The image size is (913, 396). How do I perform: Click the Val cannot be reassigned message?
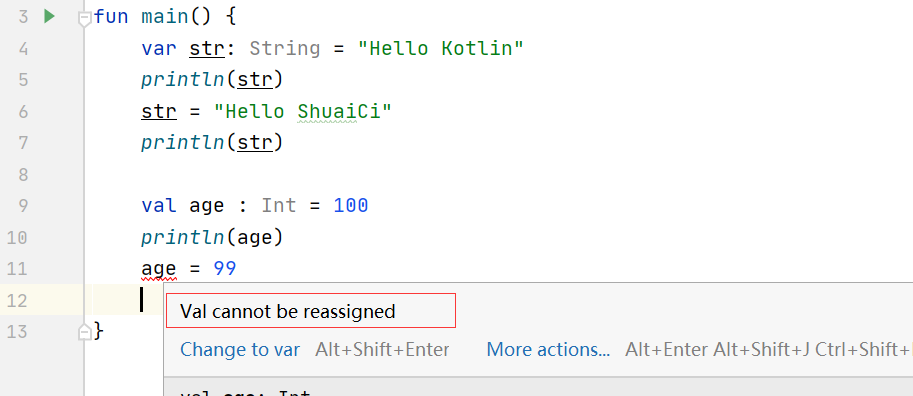tap(288, 312)
